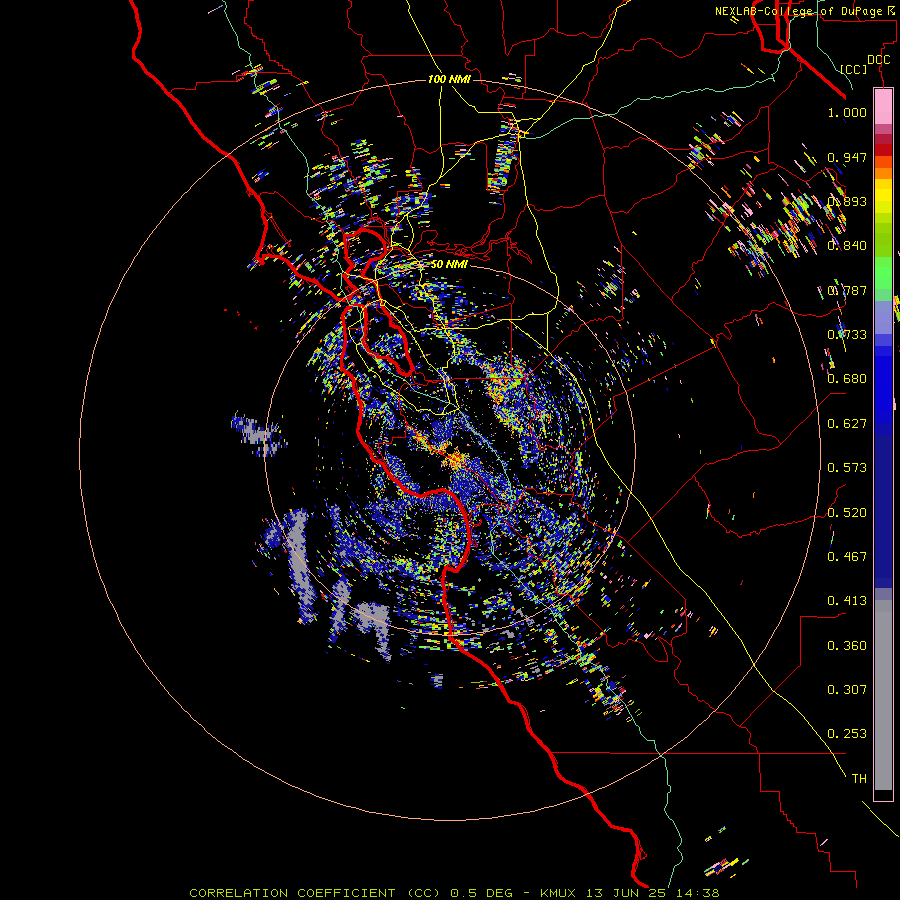Click the DCC label above the scale
The height and width of the screenshot is (900, 900).
coord(878,60)
